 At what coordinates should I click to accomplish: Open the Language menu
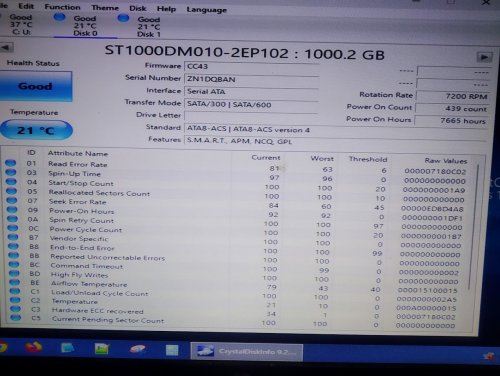206,10
